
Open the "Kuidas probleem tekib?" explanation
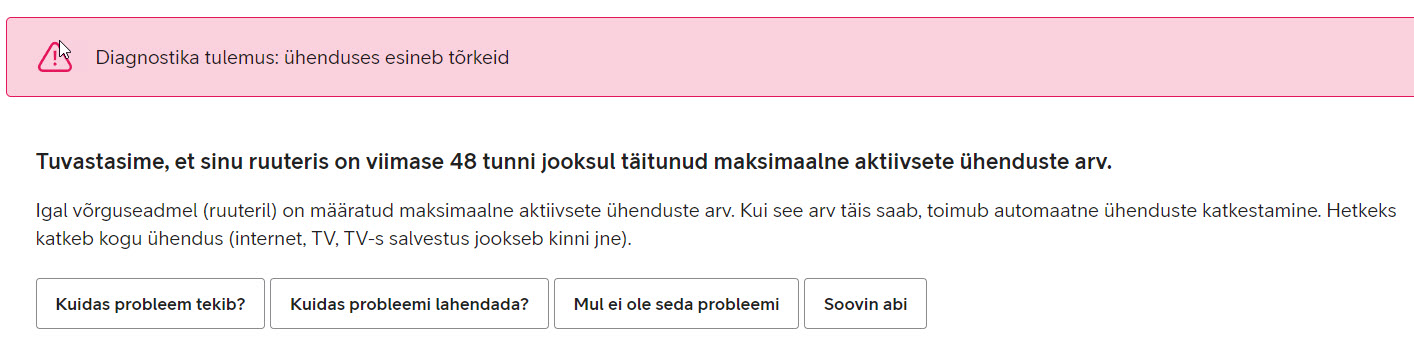click(x=150, y=304)
